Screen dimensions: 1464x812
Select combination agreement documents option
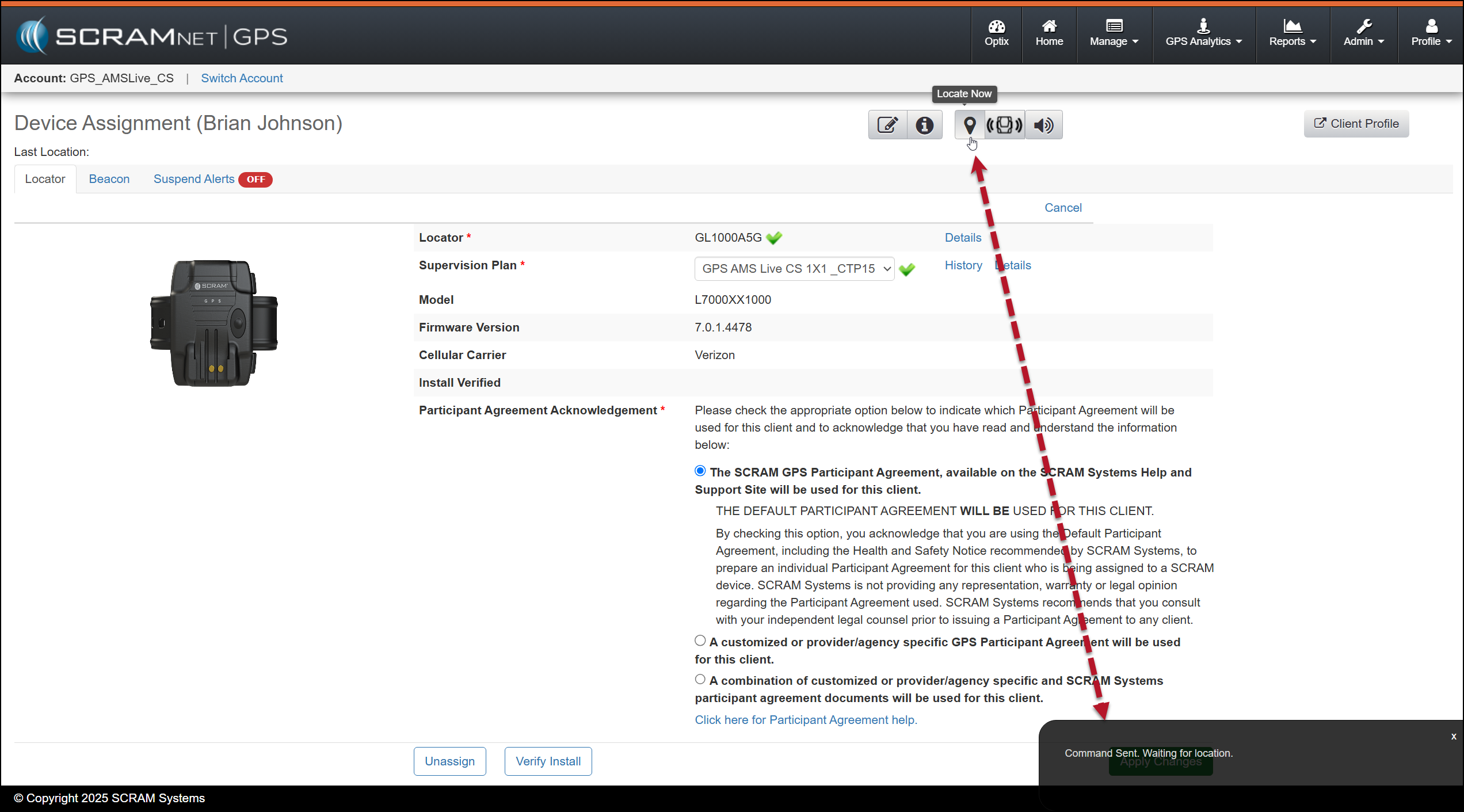pyautogui.click(x=700, y=679)
